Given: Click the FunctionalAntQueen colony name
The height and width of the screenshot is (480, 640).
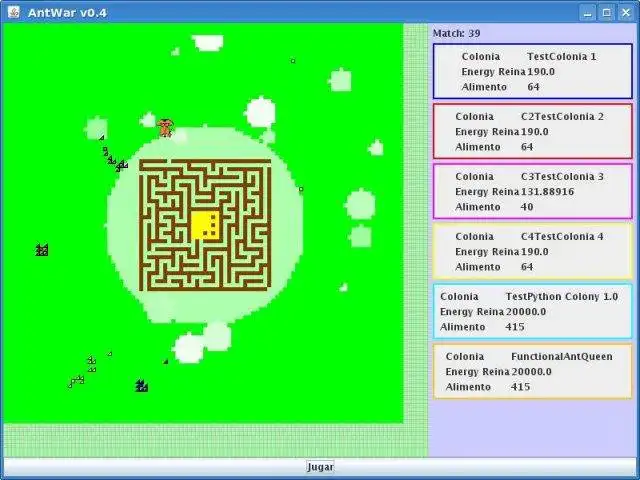Looking at the screenshot, I should point(562,356).
